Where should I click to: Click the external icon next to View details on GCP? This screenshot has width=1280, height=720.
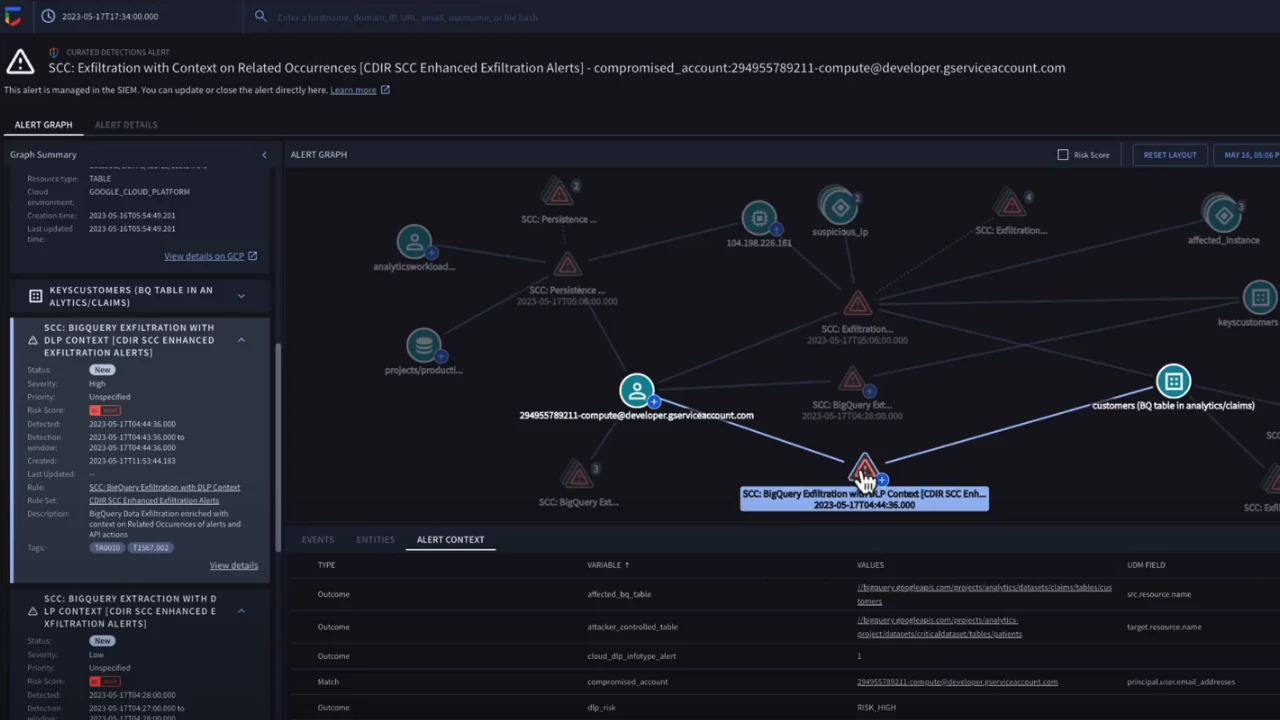click(x=252, y=256)
